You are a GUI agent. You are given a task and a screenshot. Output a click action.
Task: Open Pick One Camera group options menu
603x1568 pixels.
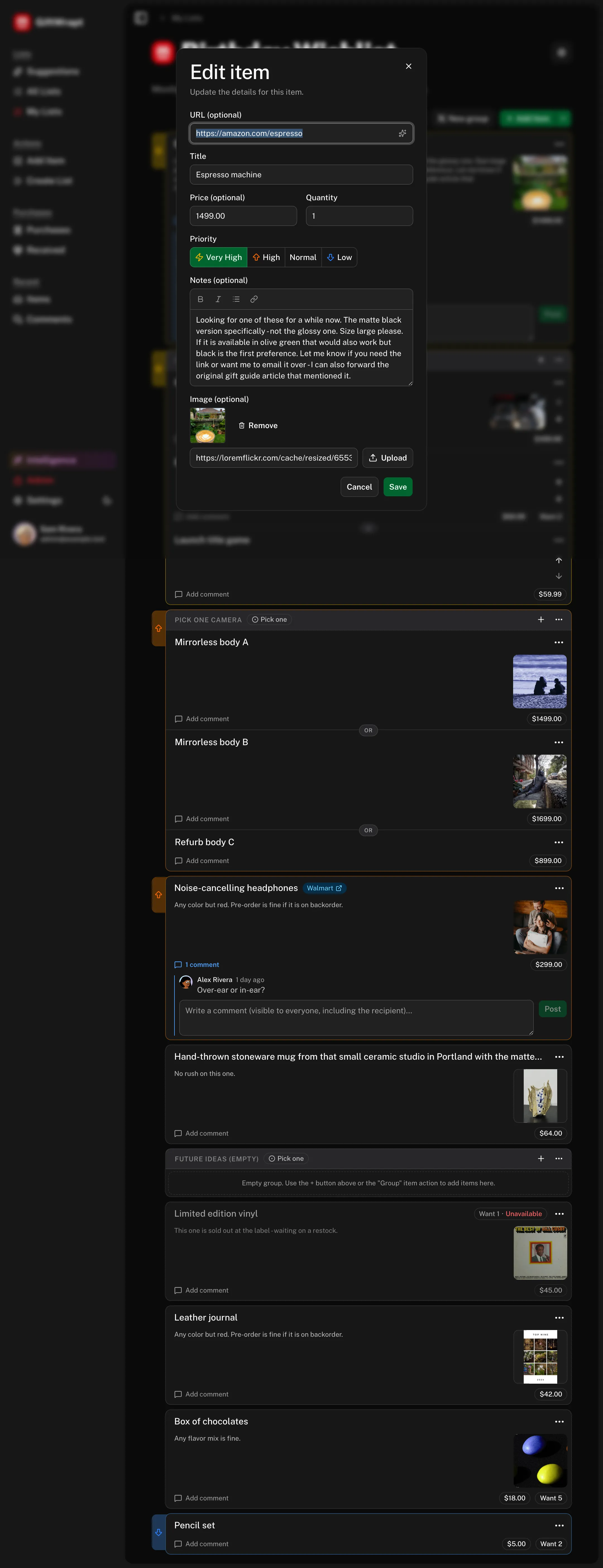559,620
